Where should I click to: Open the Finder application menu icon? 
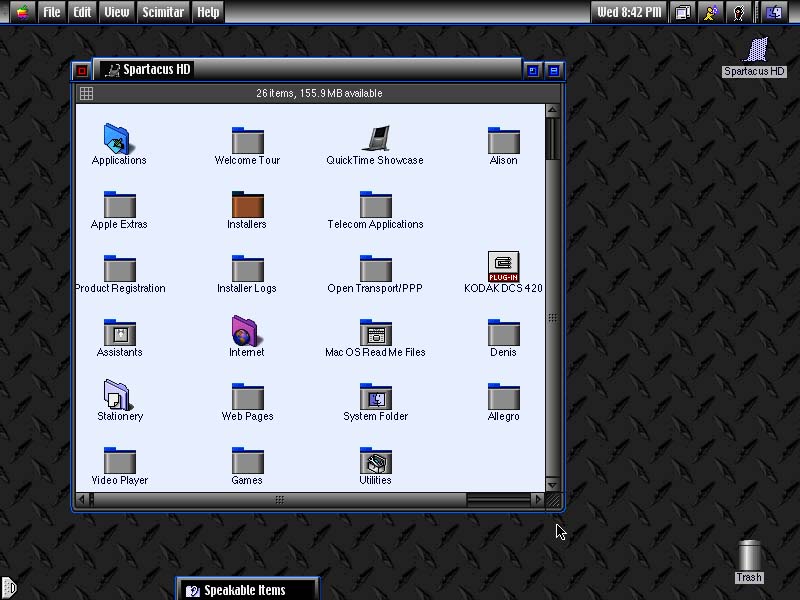[774, 12]
